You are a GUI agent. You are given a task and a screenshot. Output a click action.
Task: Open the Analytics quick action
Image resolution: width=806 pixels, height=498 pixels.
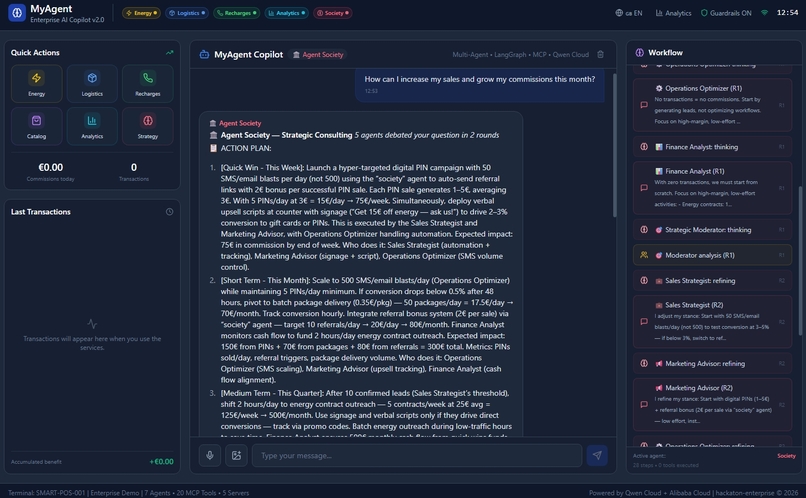click(92, 126)
